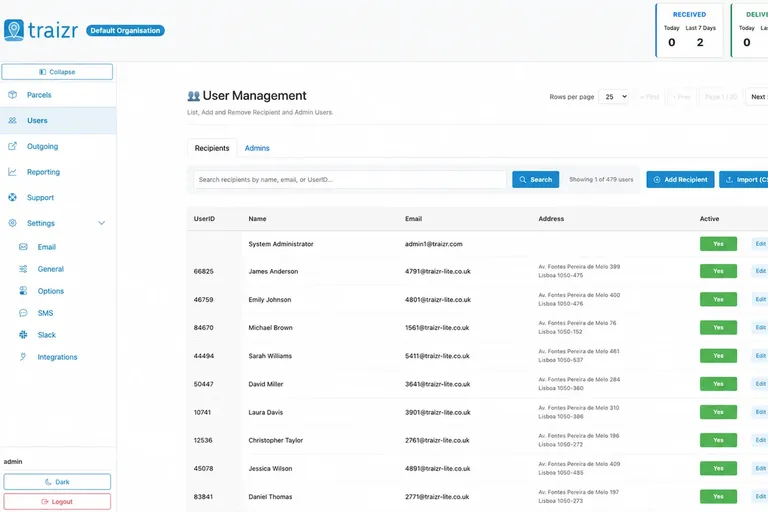Toggle Active status for Sarah Williams
This screenshot has height=512, width=768.
click(718, 356)
